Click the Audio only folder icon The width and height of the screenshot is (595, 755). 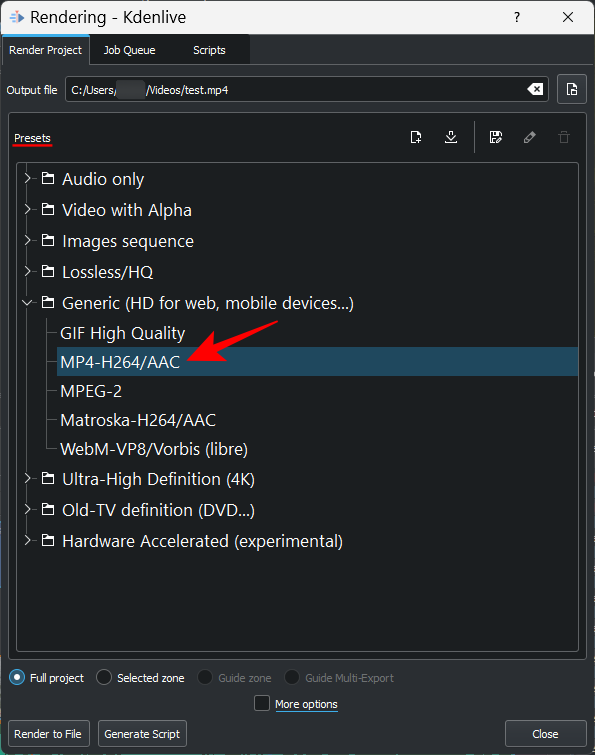coord(48,179)
